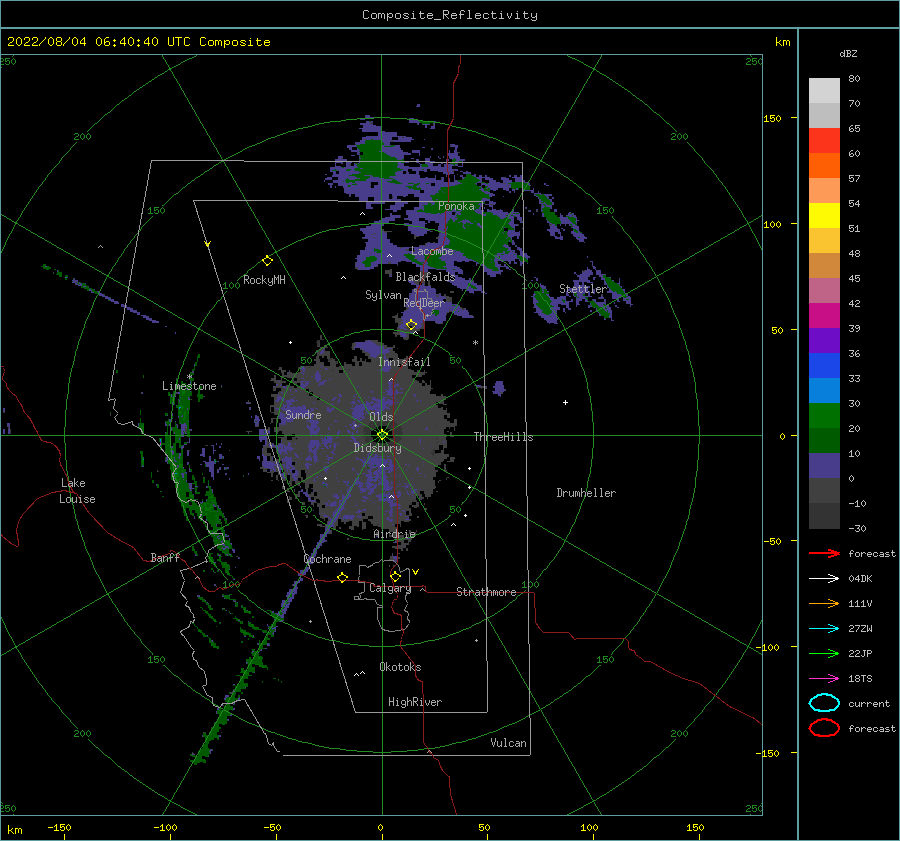Click the yellow diamond marker below RedDeer
Viewport: 900px width, 841px height.
(x=411, y=325)
